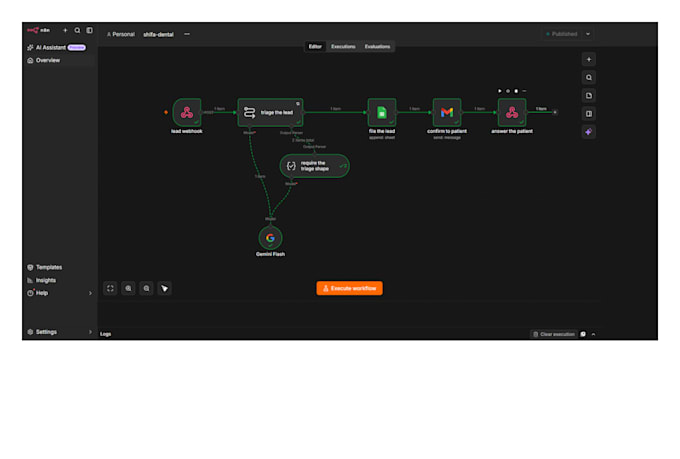Toggle the side panel icon on right toolbar

click(588, 114)
